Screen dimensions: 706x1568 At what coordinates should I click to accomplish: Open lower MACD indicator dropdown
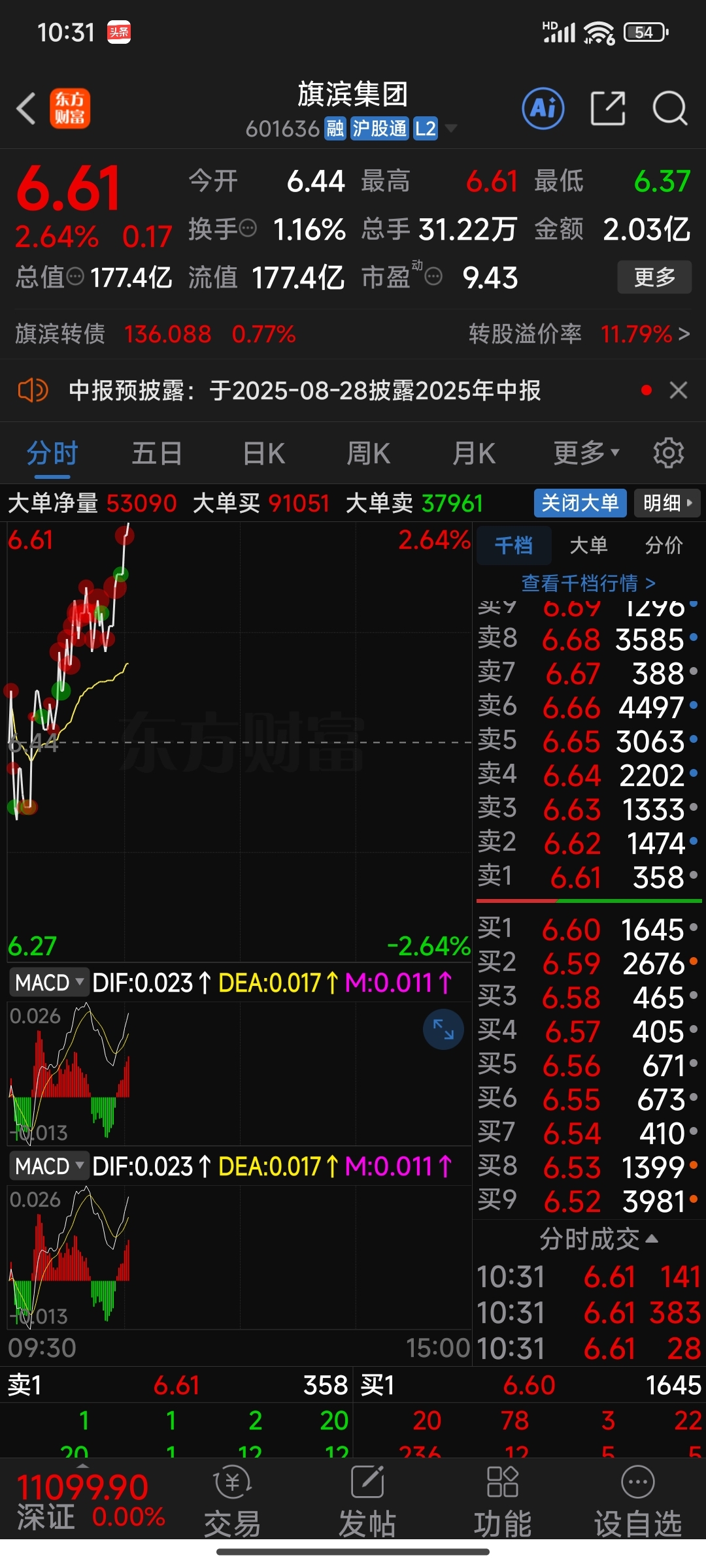pyautogui.click(x=49, y=1166)
